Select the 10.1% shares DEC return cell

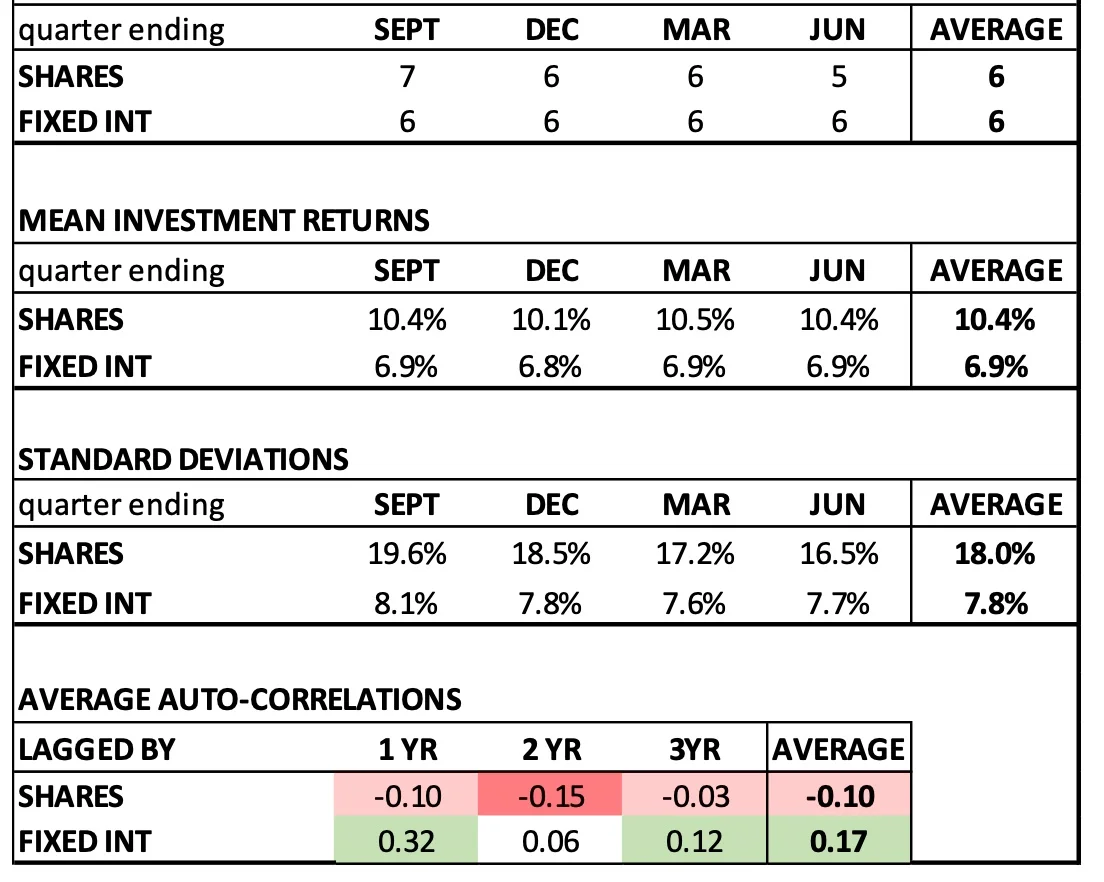point(551,320)
